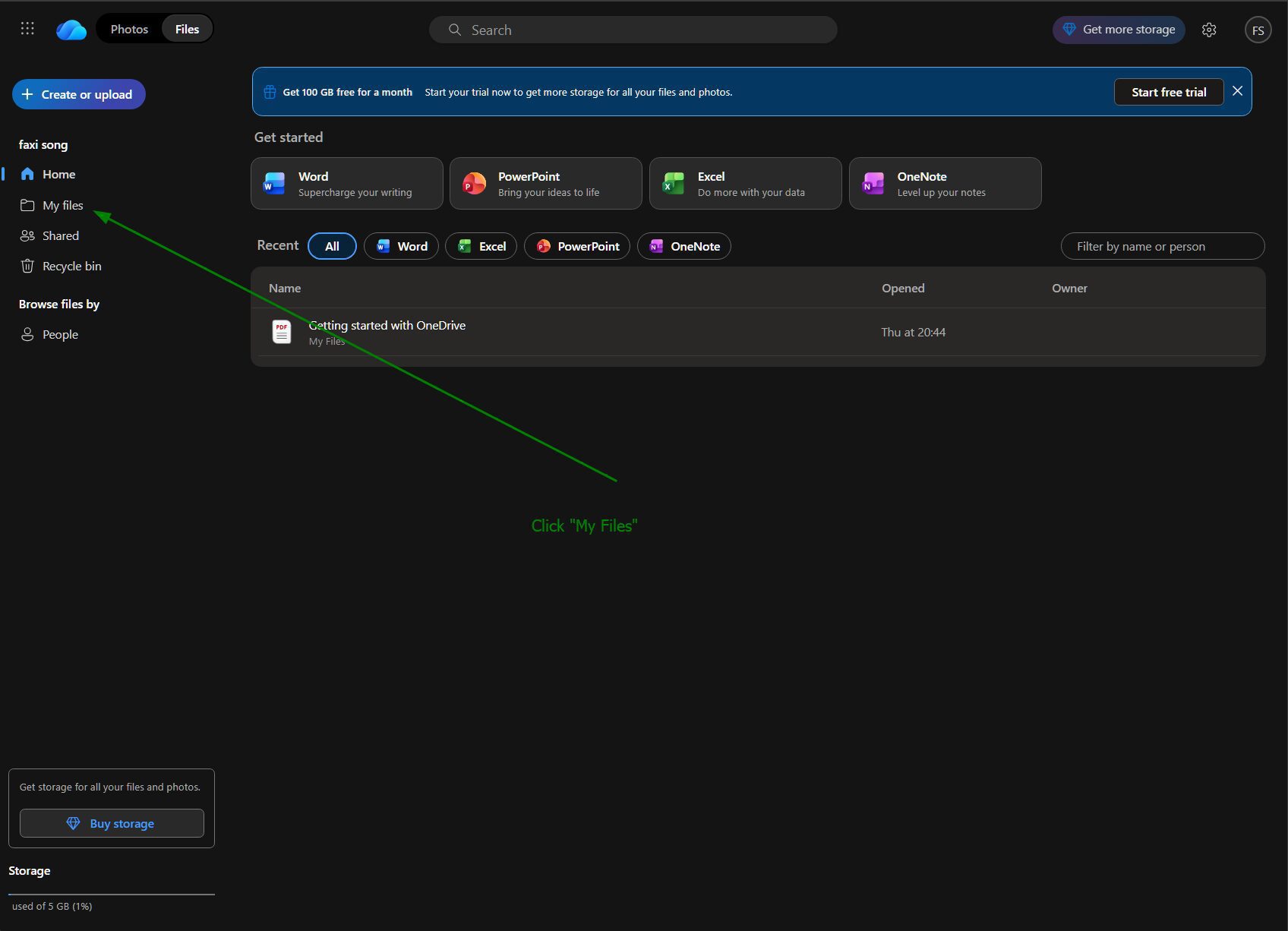Open My files in the sidebar
The image size is (1288, 931).
point(62,205)
